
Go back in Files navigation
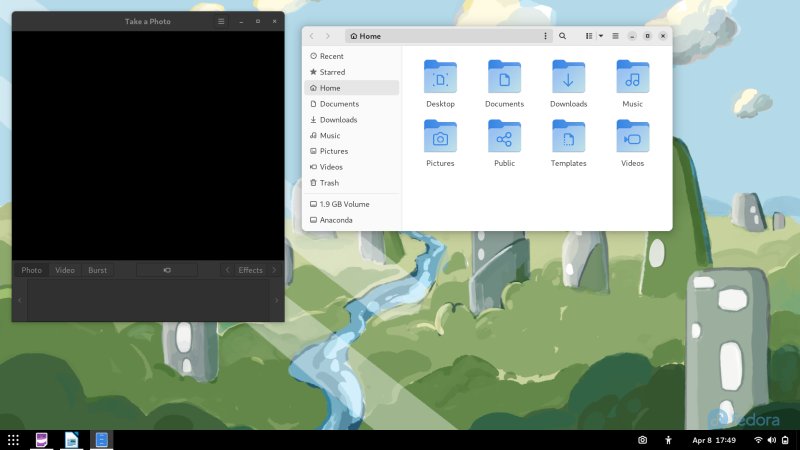click(312, 36)
